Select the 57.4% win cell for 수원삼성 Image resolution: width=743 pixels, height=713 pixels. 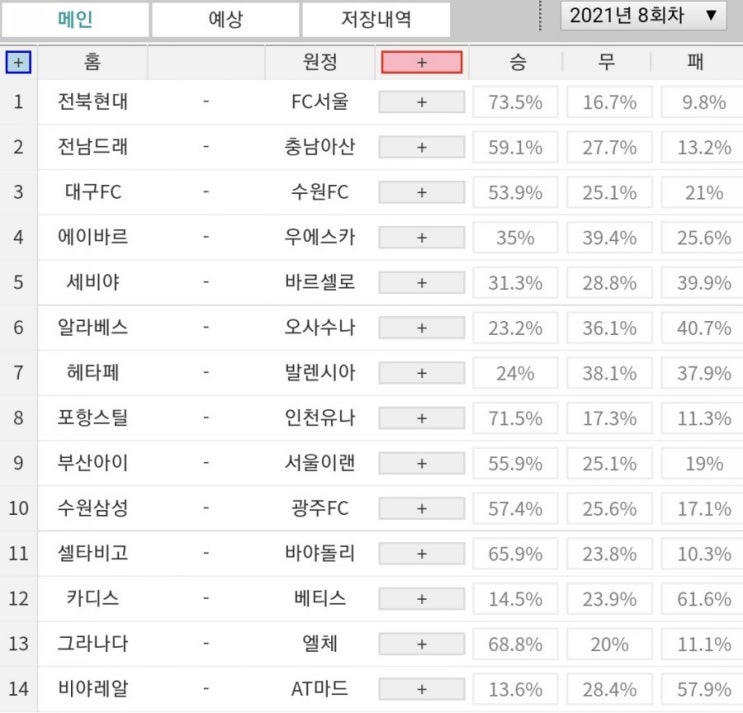click(516, 508)
